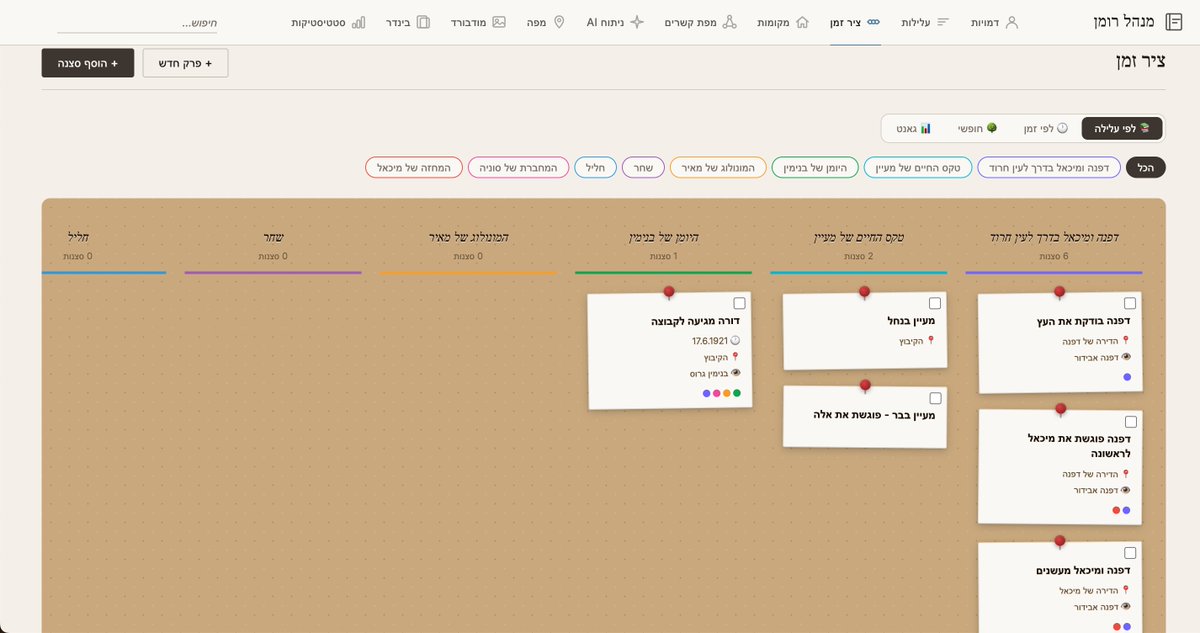Click the מנהל רומן notebook logo icon

pyautogui.click(x=1174, y=22)
